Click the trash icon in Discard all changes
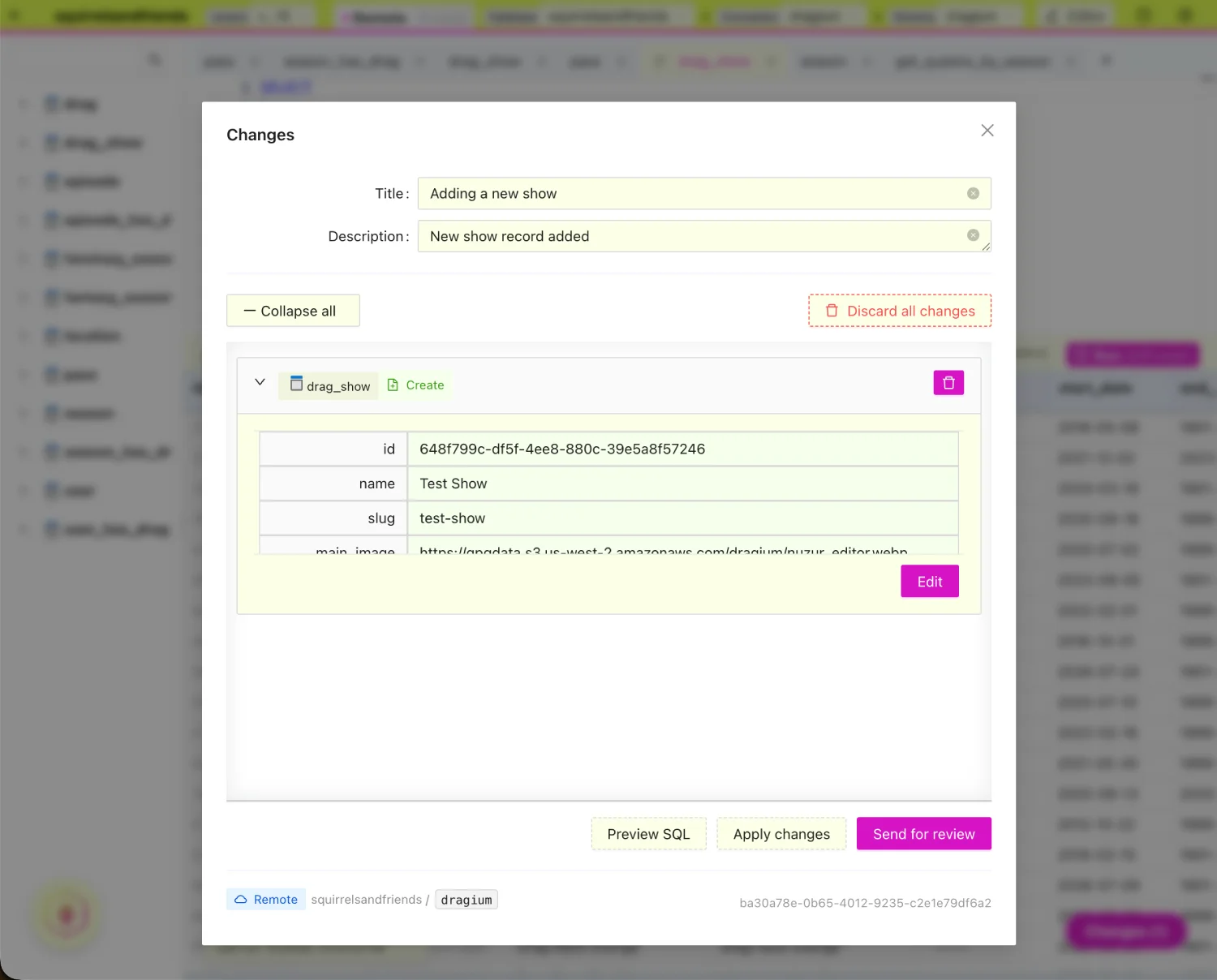 pyautogui.click(x=832, y=311)
